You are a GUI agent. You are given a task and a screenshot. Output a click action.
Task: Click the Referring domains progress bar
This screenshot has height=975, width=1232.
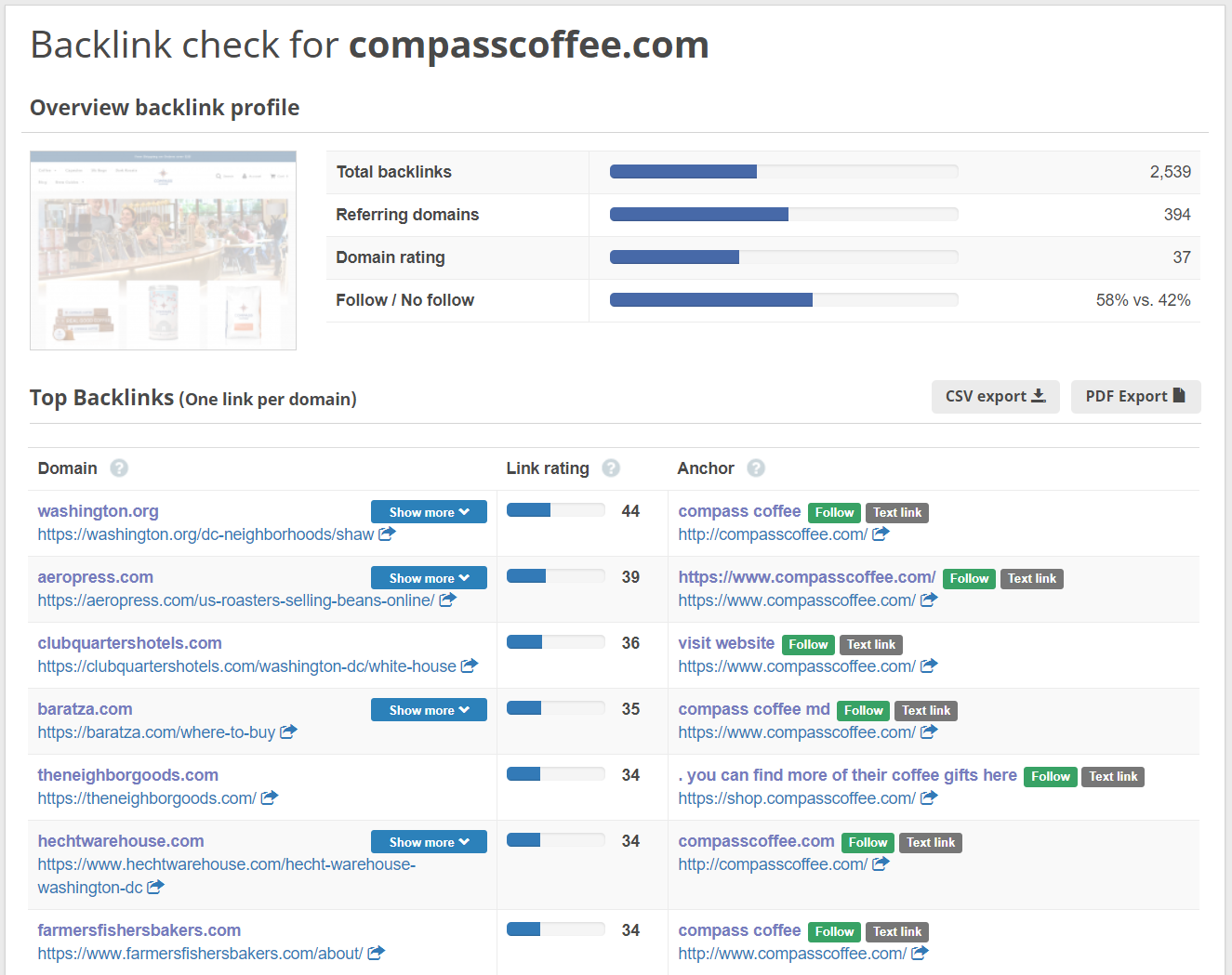tap(784, 214)
